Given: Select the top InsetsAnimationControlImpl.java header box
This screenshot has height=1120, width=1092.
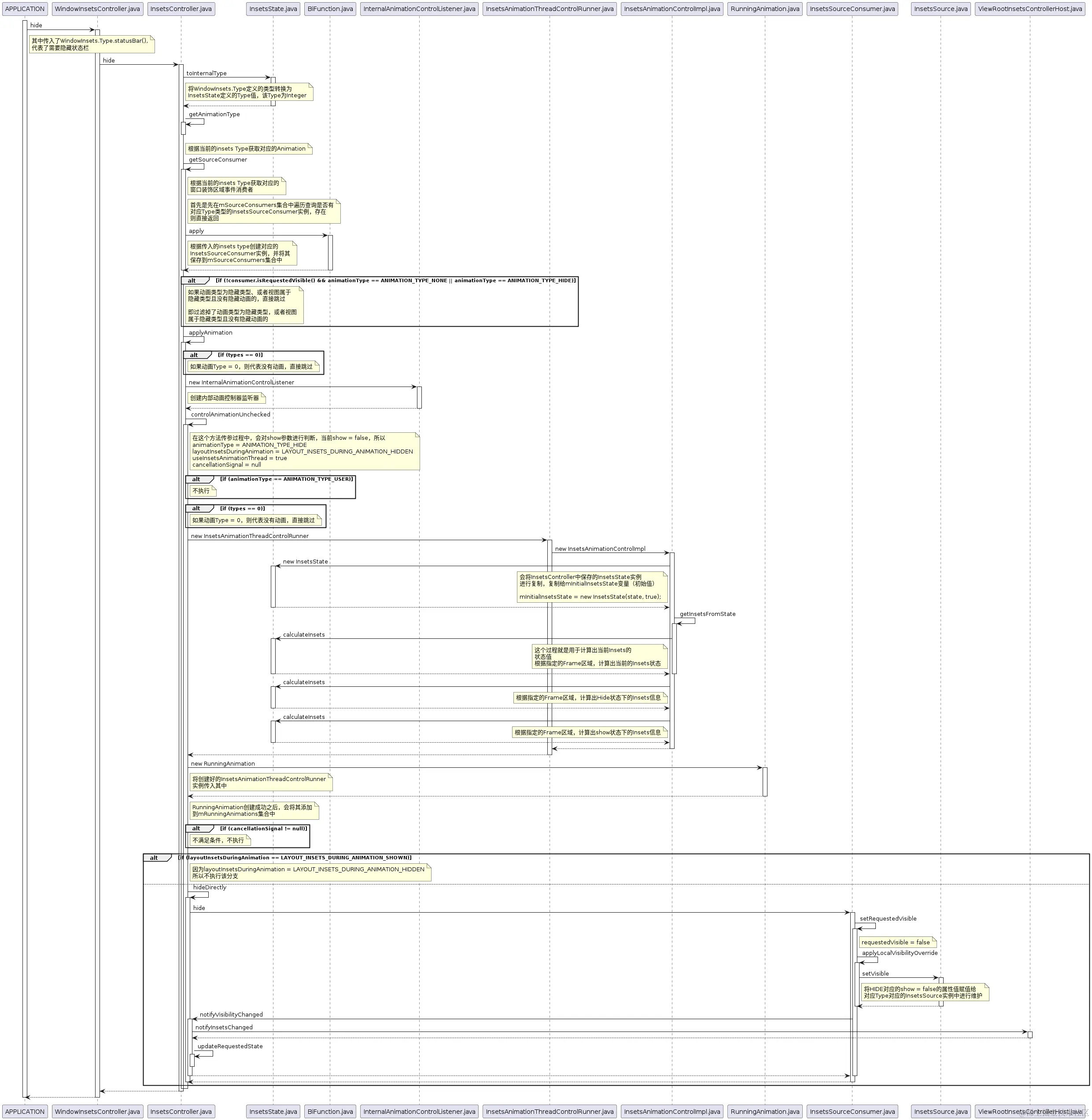Looking at the screenshot, I should [671, 9].
